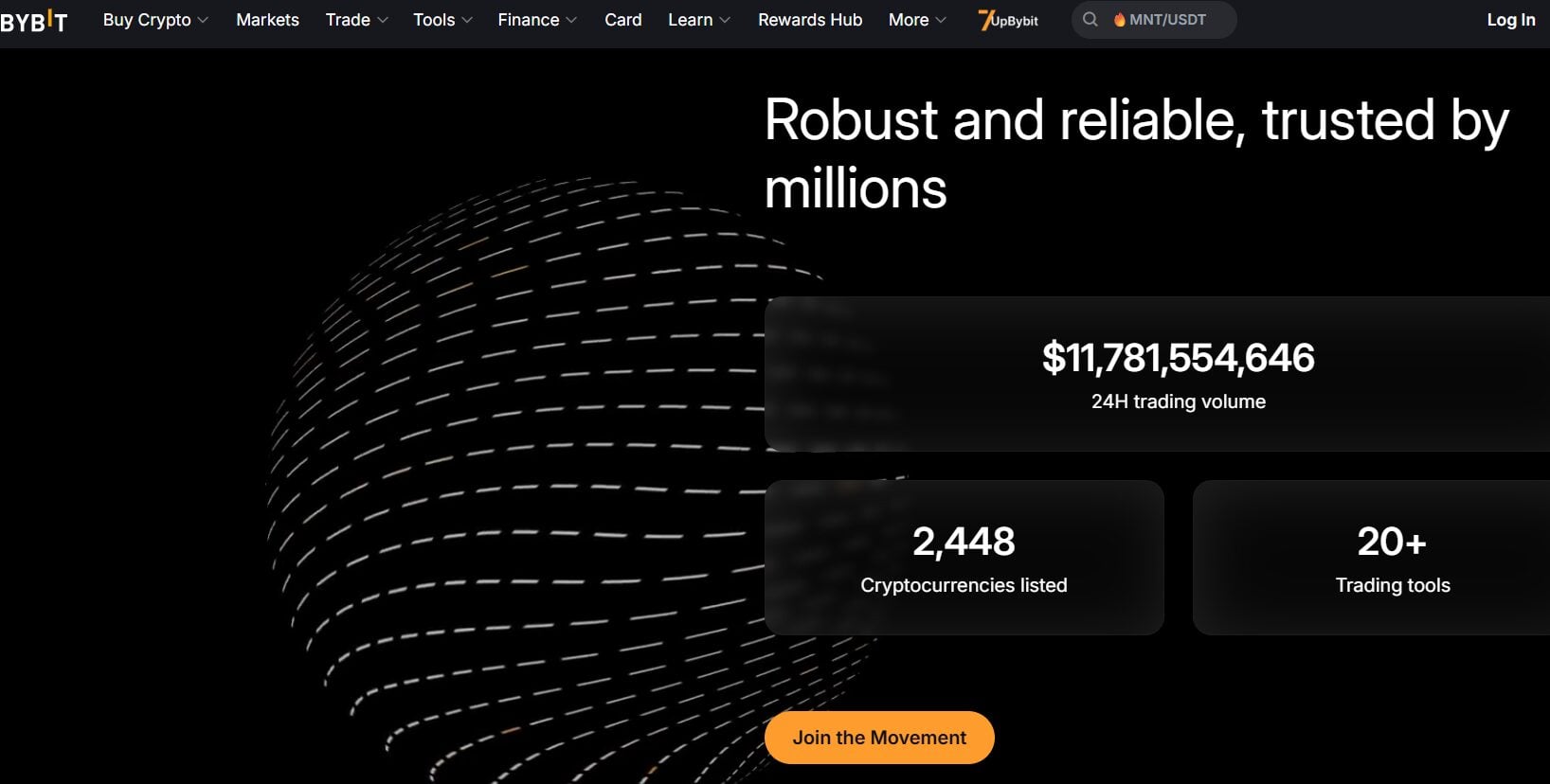The image size is (1550, 784).
Task: Click the flame icon beside MNT/USDT
Action: pos(1121,19)
